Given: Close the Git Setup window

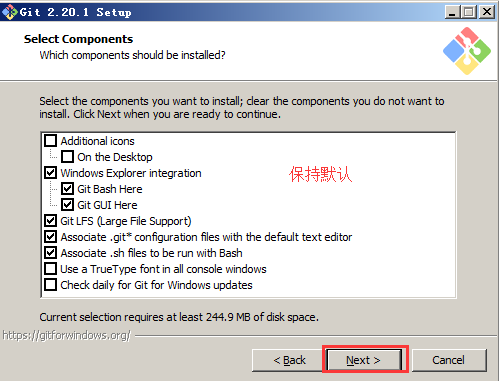Looking at the screenshot, I should coord(487,12).
